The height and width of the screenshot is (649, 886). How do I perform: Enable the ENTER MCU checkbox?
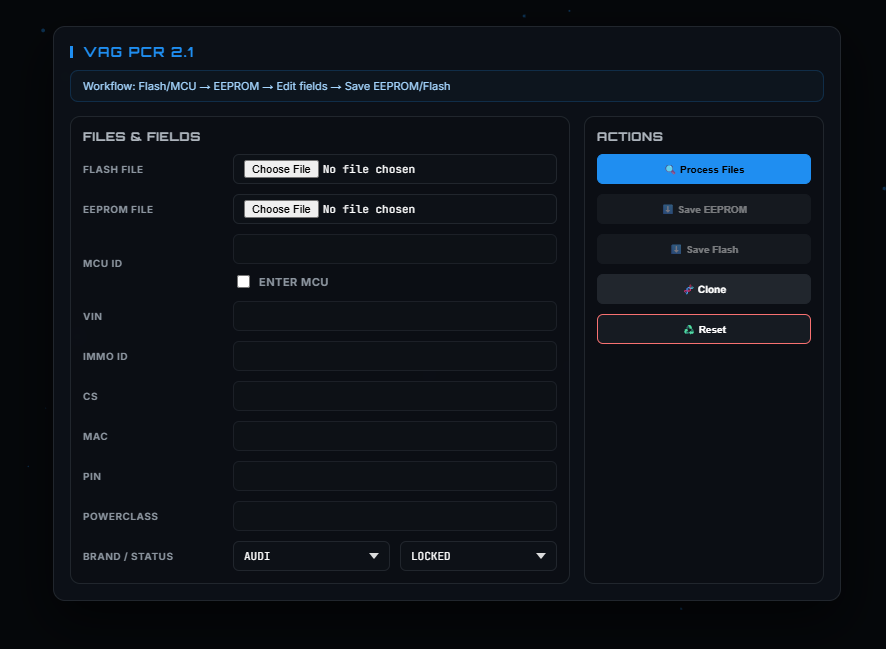point(243,282)
